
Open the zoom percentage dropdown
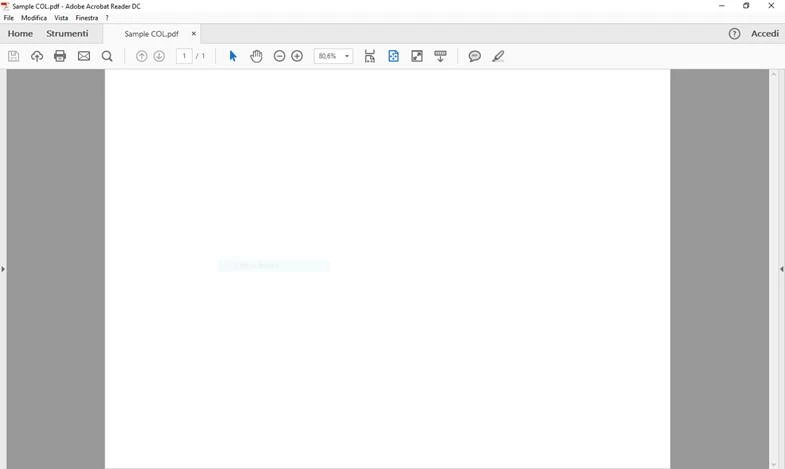pyautogui.click(x=347, y=56)
